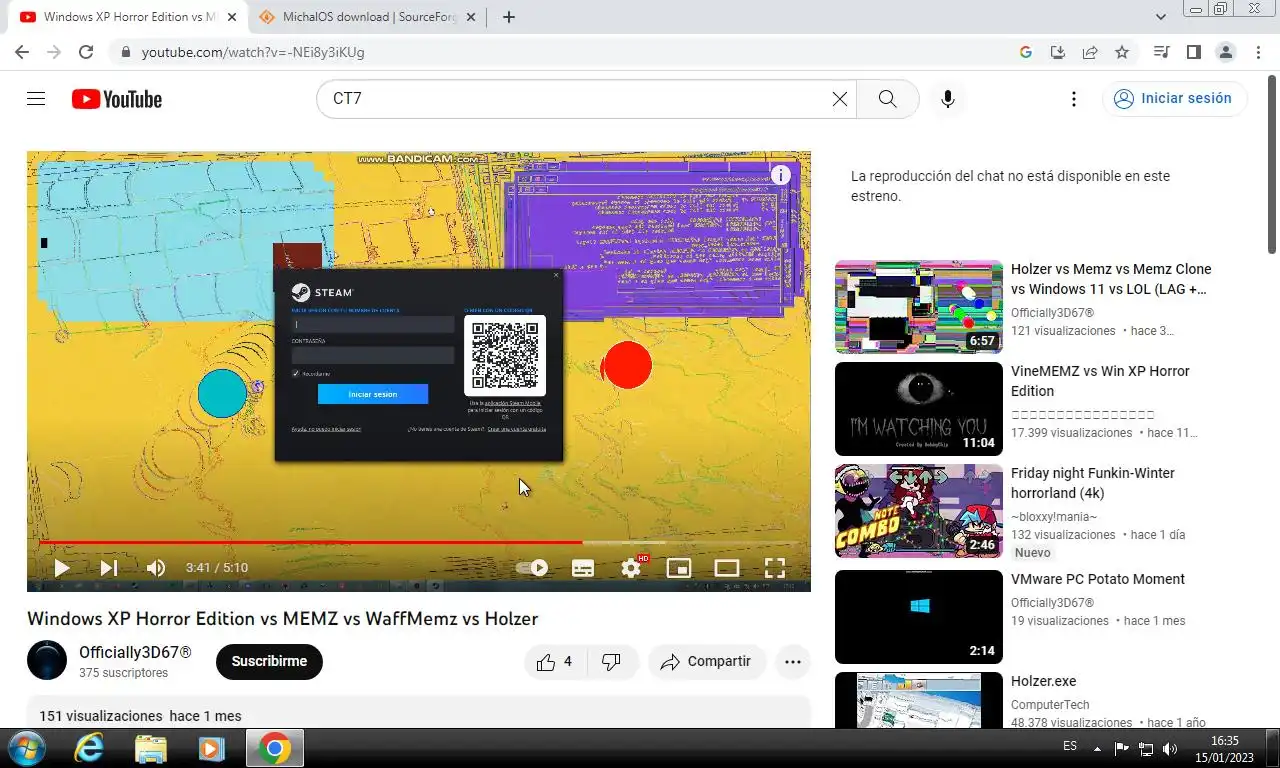Show hidden tray icons arrow
The width and height of the screenshot is (1280, 768).
click(x=1097, y=748)
